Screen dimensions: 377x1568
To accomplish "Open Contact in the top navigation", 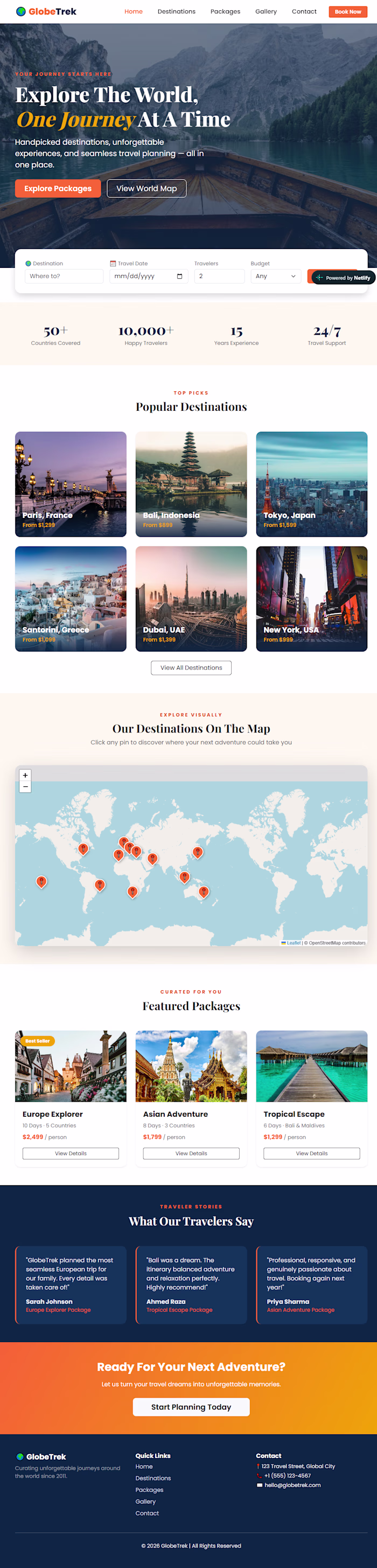I will (x=304, y=11).
